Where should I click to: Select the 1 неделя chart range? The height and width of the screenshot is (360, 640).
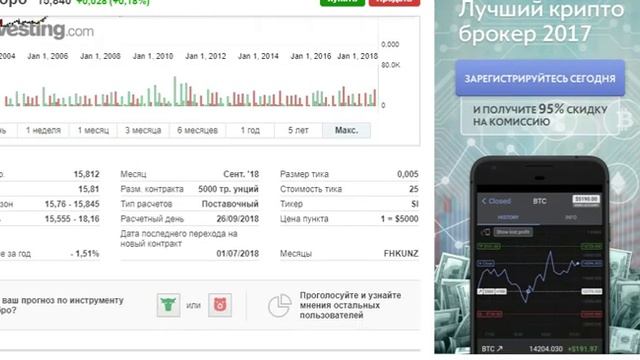pos(43,130)
